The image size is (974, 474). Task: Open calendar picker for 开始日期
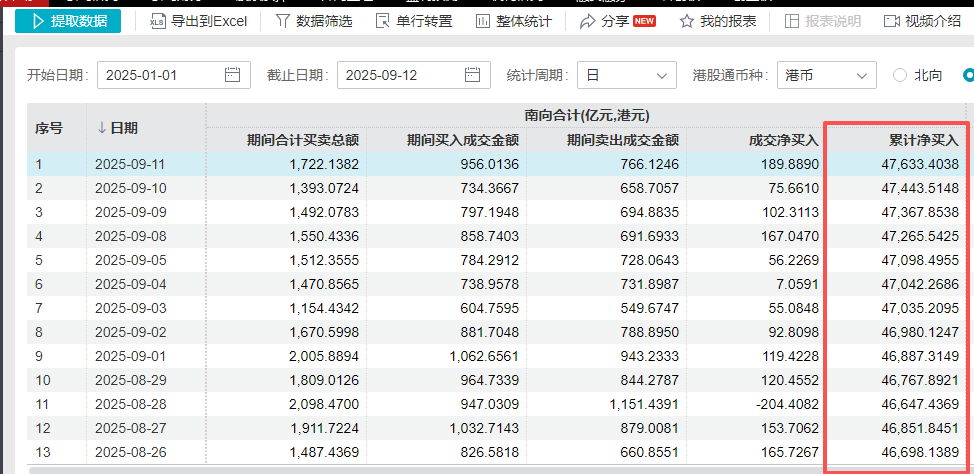coord(232,75)
